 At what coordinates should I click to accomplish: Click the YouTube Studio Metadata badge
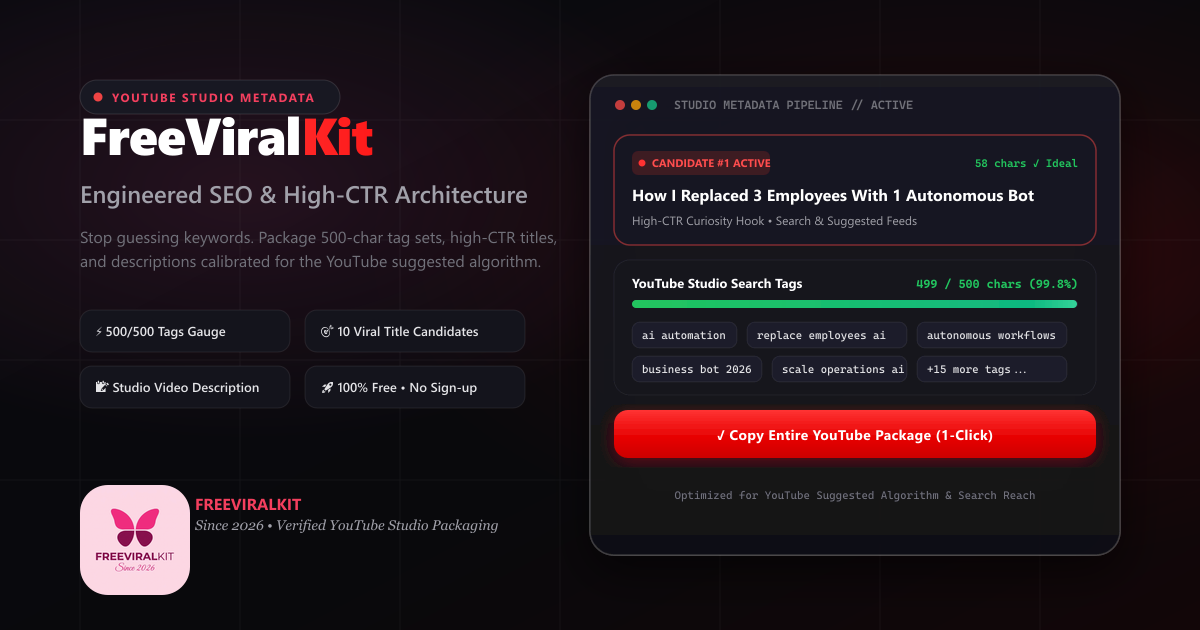[x=210, y=97]
